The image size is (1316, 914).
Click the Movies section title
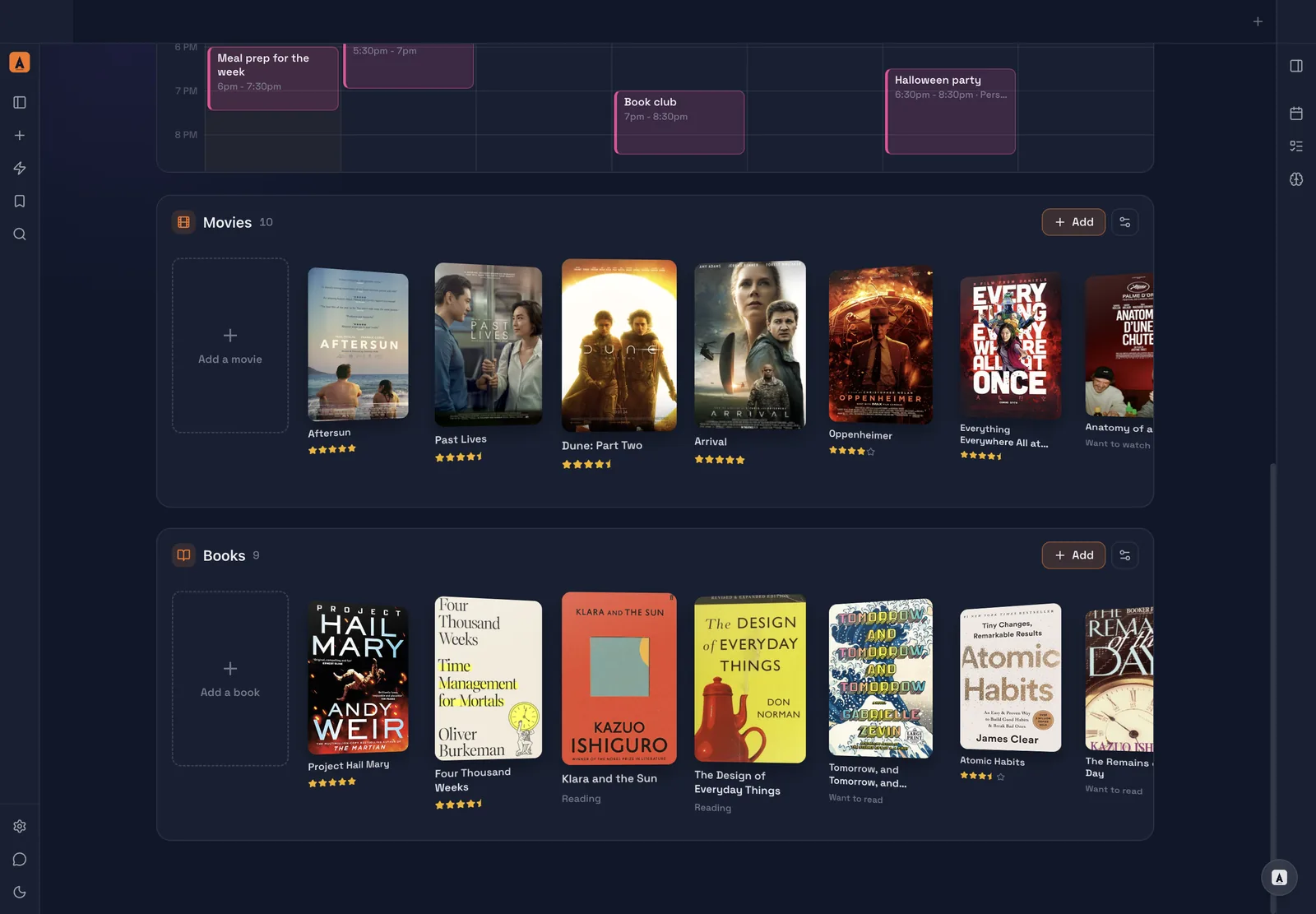pyautogui.click(x=227, y=222)
